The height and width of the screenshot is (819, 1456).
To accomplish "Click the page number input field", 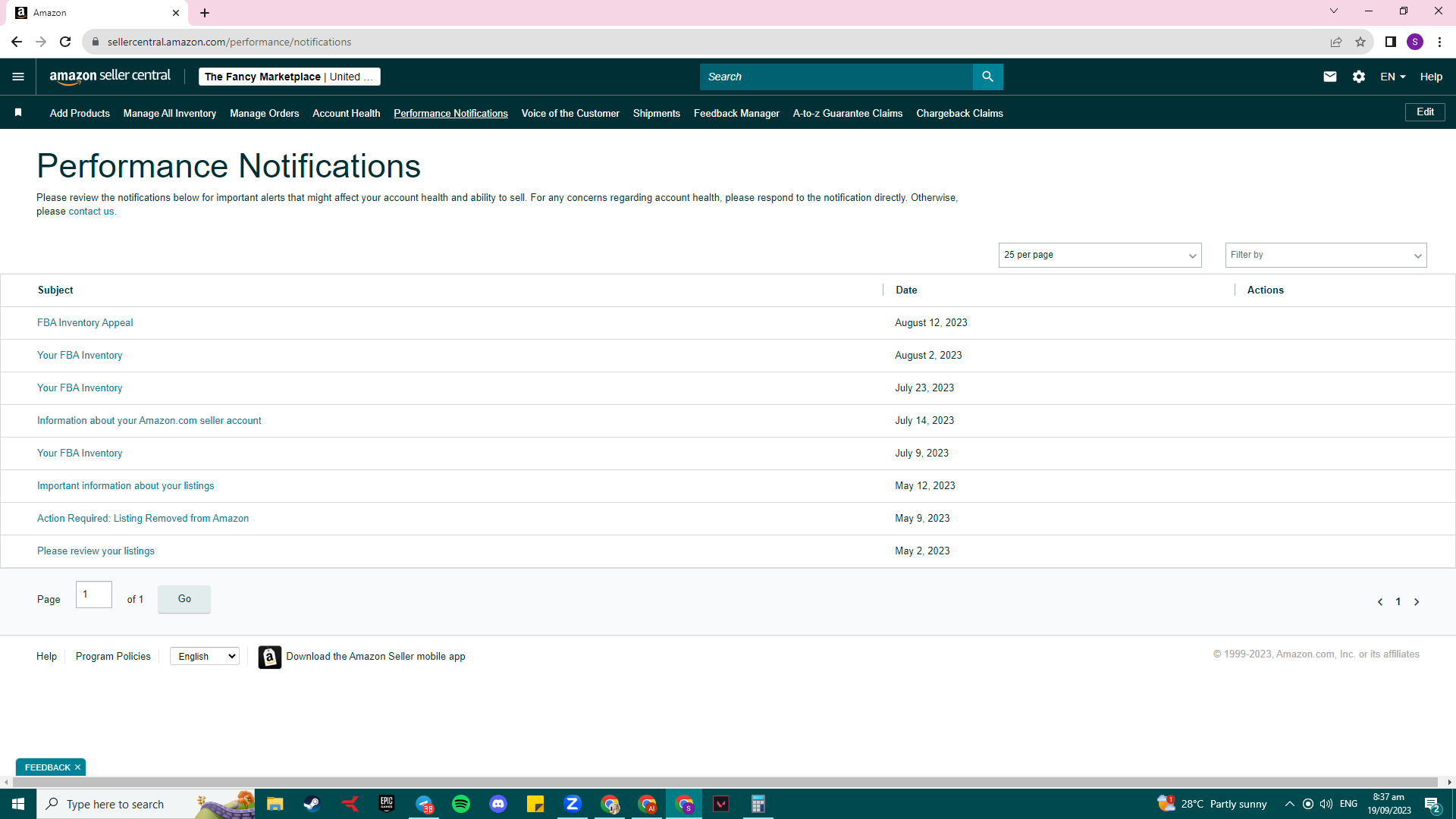I will click(x=94, y=595).
